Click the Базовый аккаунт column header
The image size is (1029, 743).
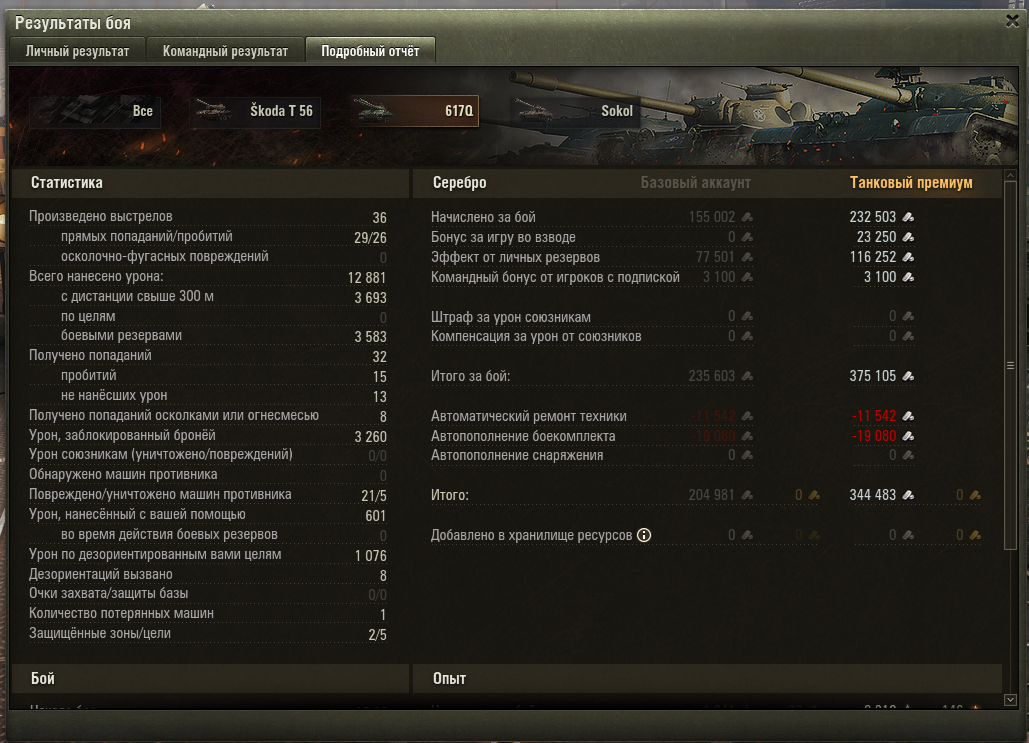coord(696,182)
